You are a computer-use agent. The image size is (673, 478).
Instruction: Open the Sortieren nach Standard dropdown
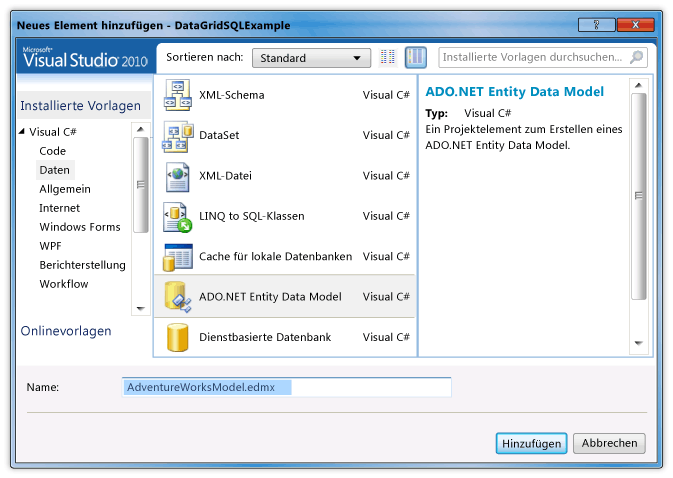[x=311, y=58]
